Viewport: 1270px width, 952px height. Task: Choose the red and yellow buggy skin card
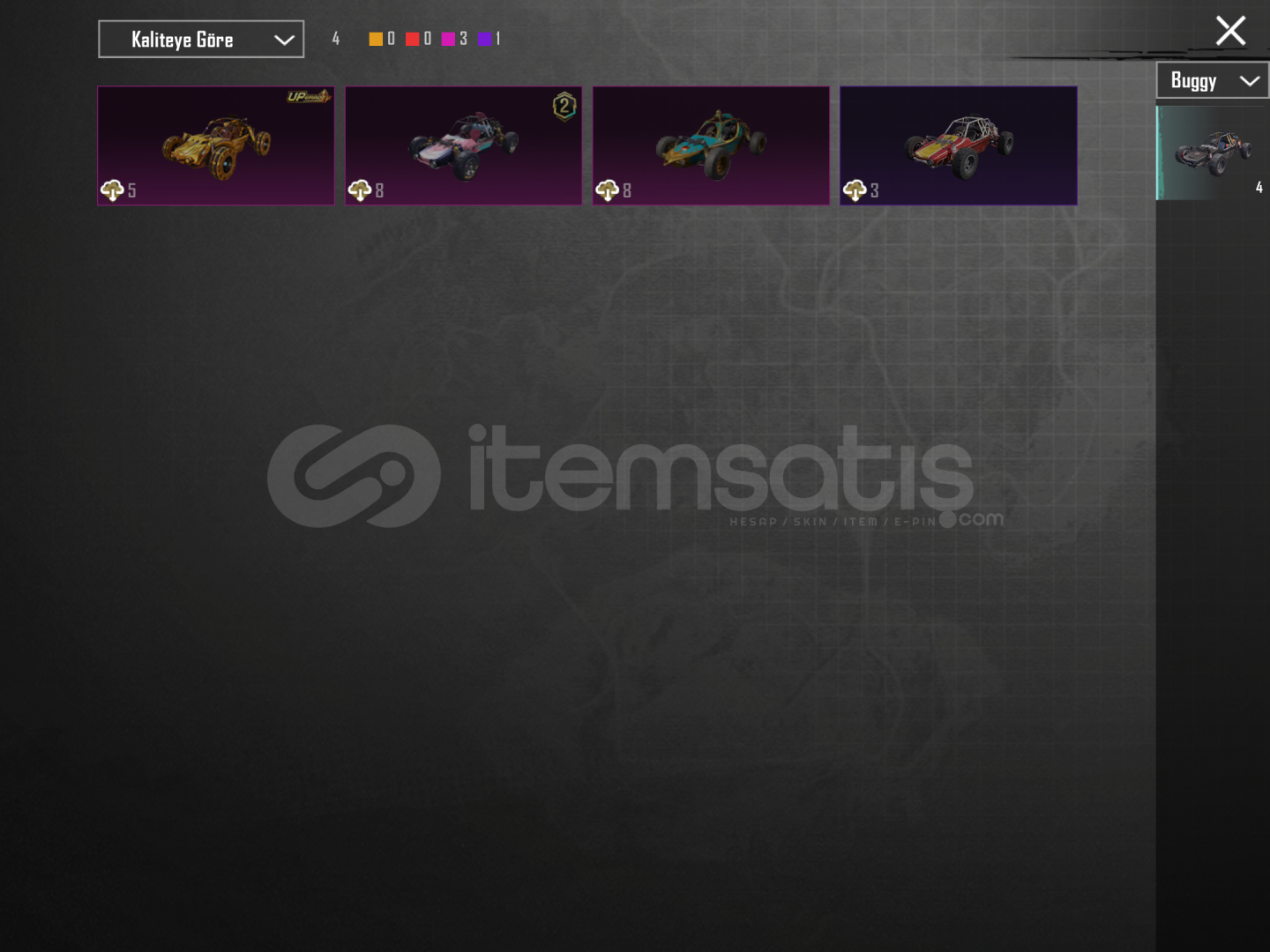pyautogui.click(x=959, y=145)
